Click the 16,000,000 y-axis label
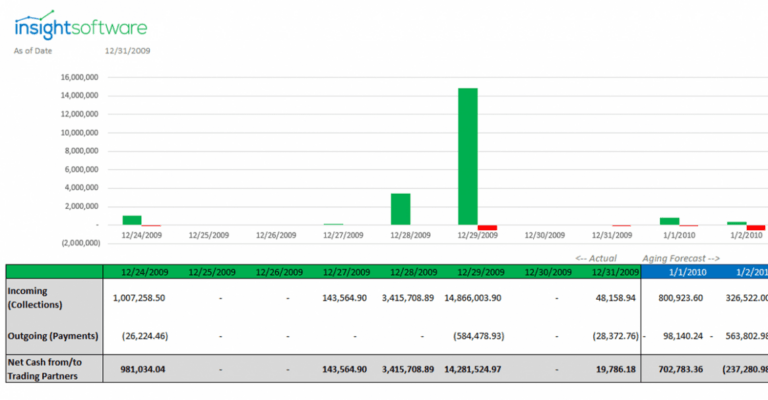 78,77
